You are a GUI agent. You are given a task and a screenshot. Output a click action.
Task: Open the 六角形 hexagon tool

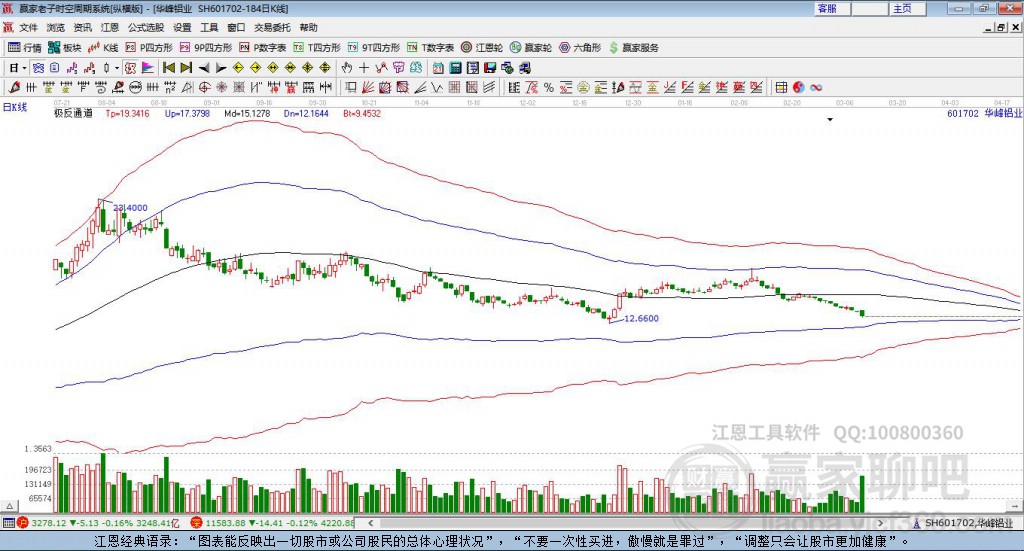[580, 48]
